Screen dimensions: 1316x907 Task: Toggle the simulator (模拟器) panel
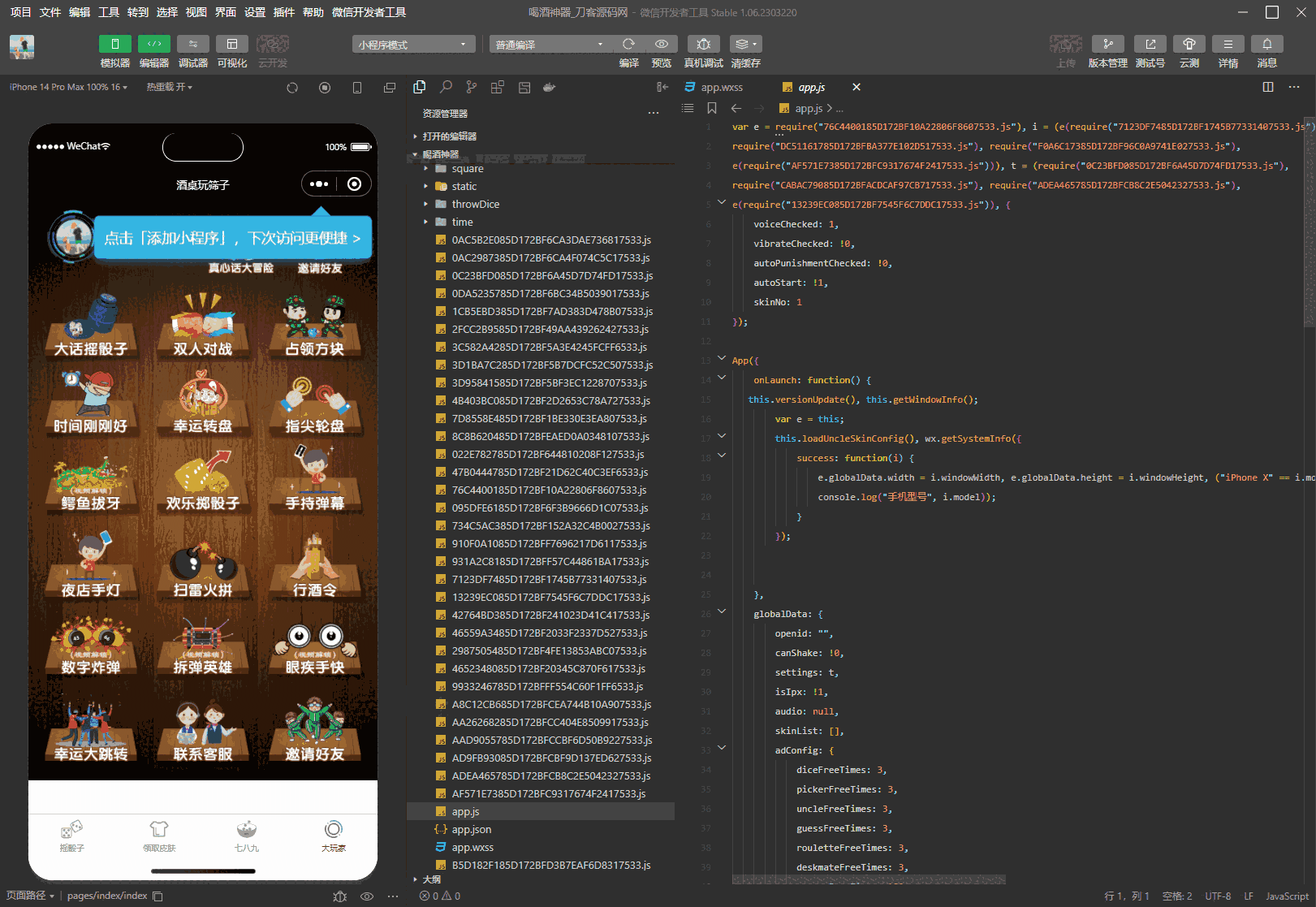tap(114, 44)
